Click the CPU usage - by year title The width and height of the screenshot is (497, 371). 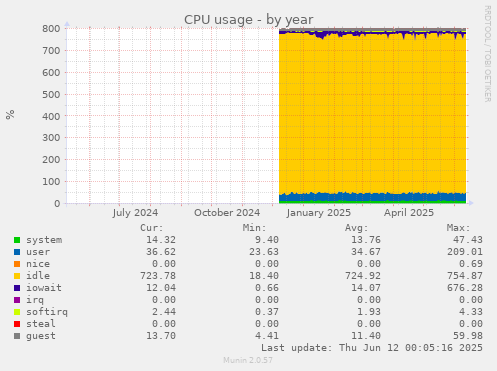[249, 20]
